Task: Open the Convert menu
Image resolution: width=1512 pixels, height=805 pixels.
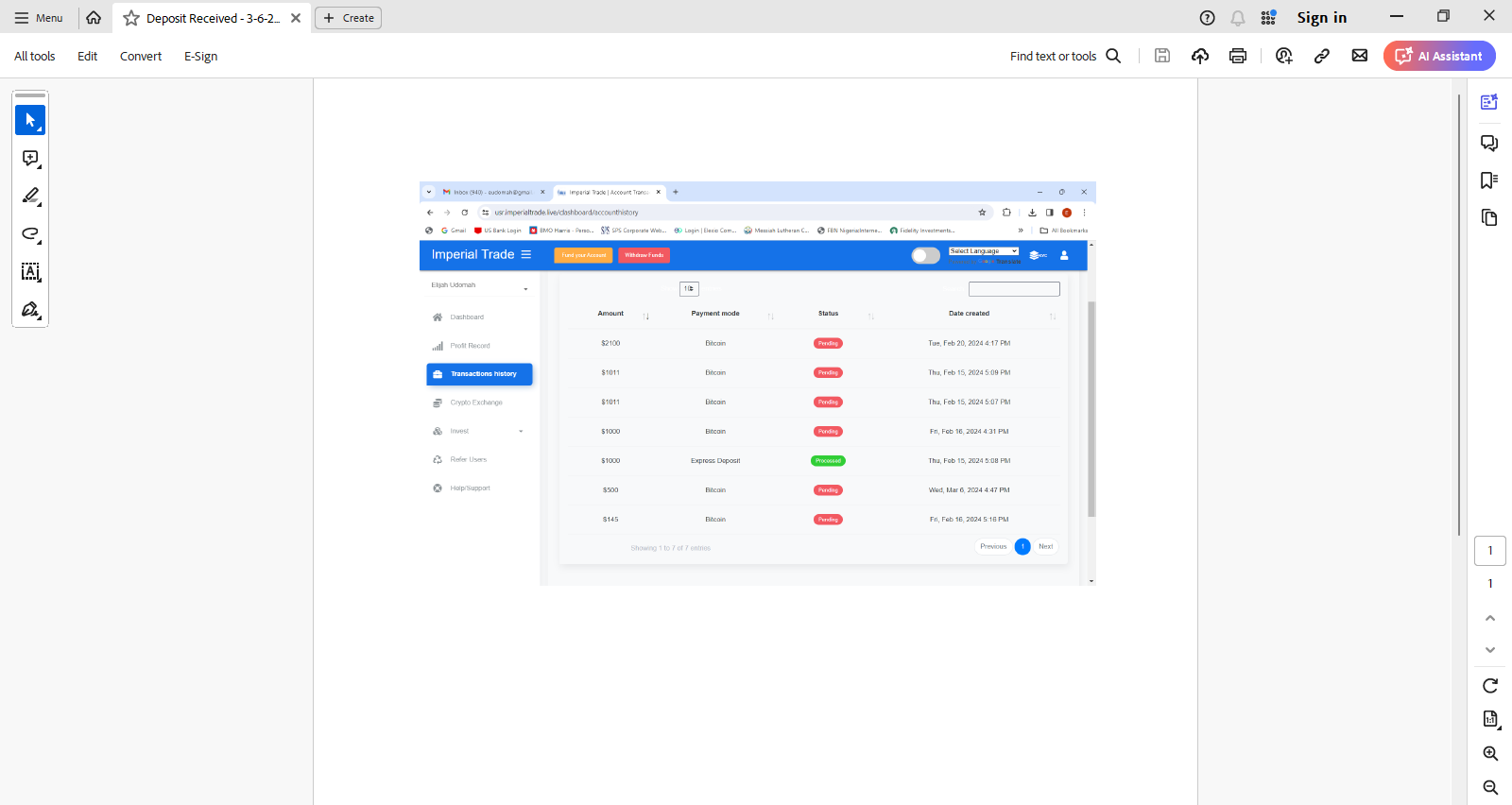Action: [x=141, y=56]
